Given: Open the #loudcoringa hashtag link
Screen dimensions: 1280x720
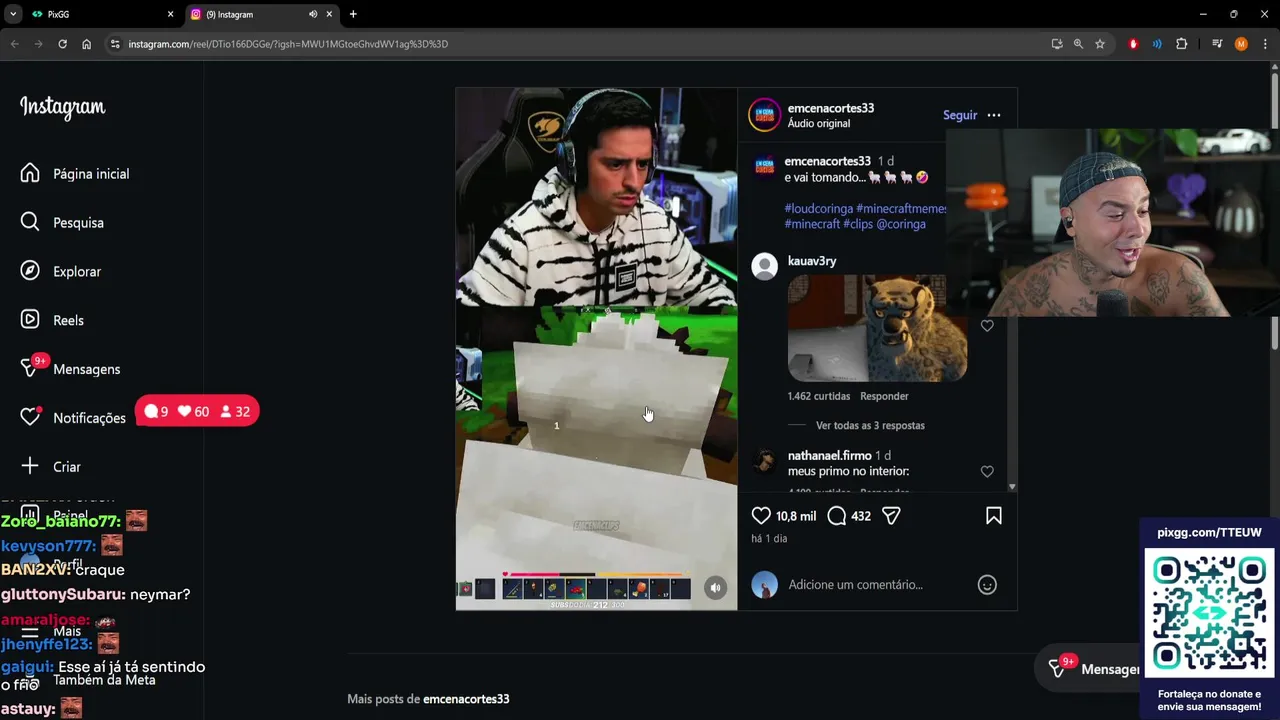Looking at the screenshot, I should [819, 209].
